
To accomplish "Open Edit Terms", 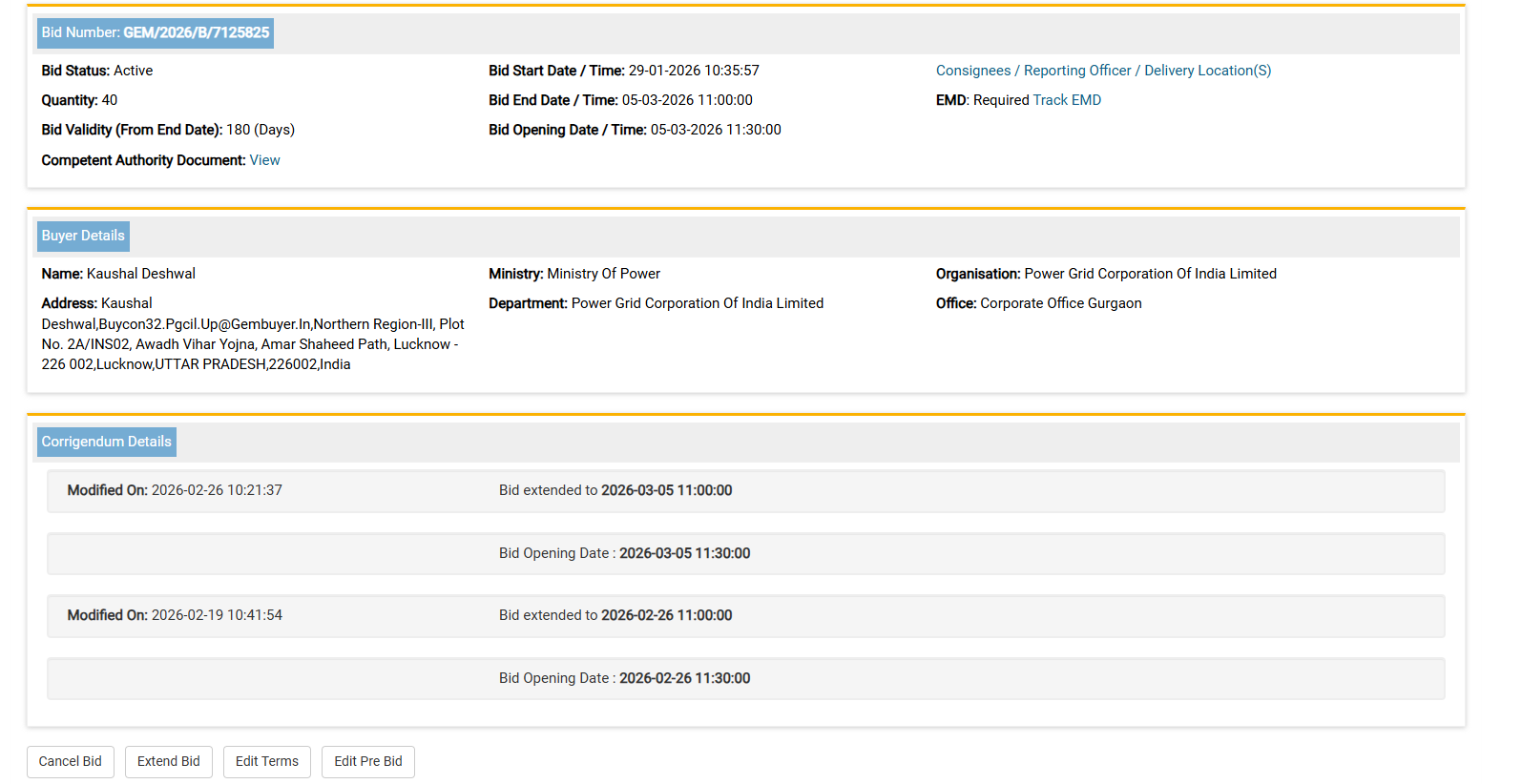I will (x=266, y=761).
